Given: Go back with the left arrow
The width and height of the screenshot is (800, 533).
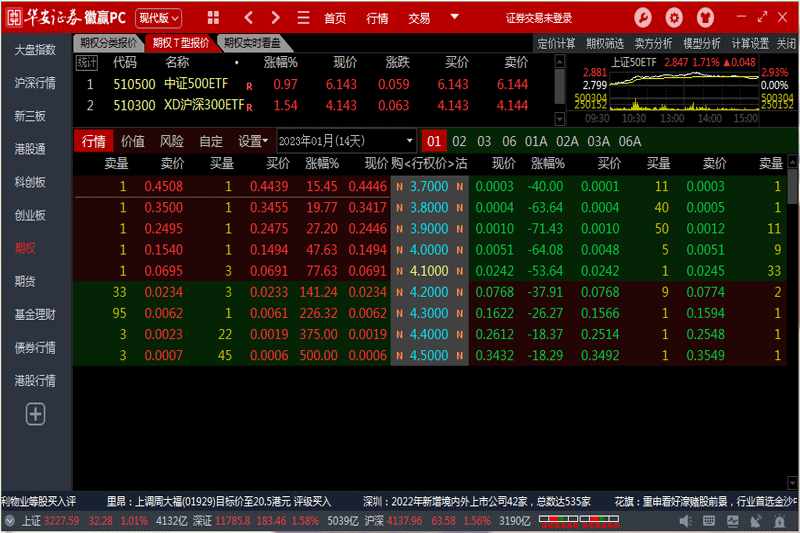Looking at the screenshot, I should pyautogui.click(x=248, y=18).
